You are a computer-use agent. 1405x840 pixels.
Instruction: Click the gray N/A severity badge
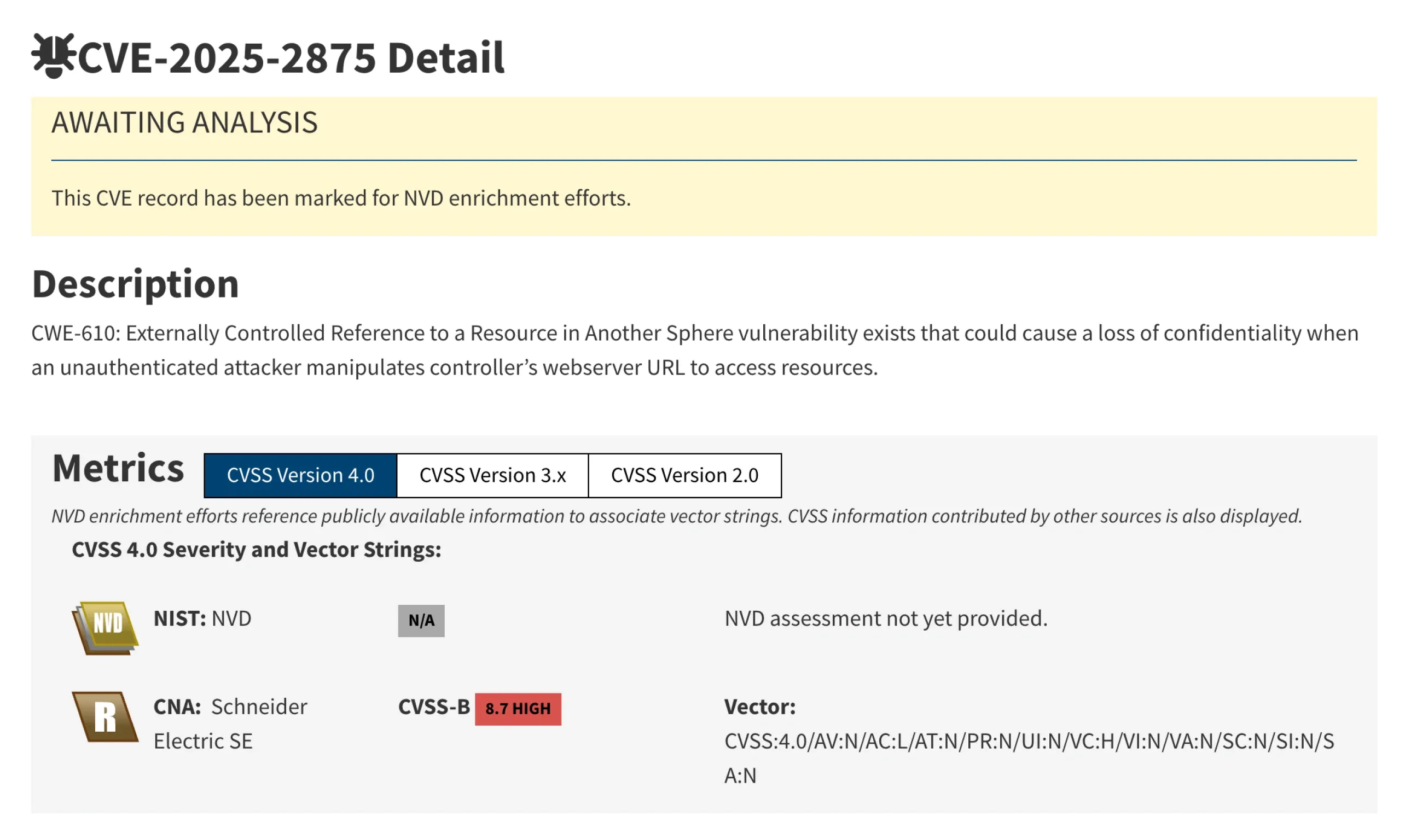pyautogui.click(x=421, y=620)
